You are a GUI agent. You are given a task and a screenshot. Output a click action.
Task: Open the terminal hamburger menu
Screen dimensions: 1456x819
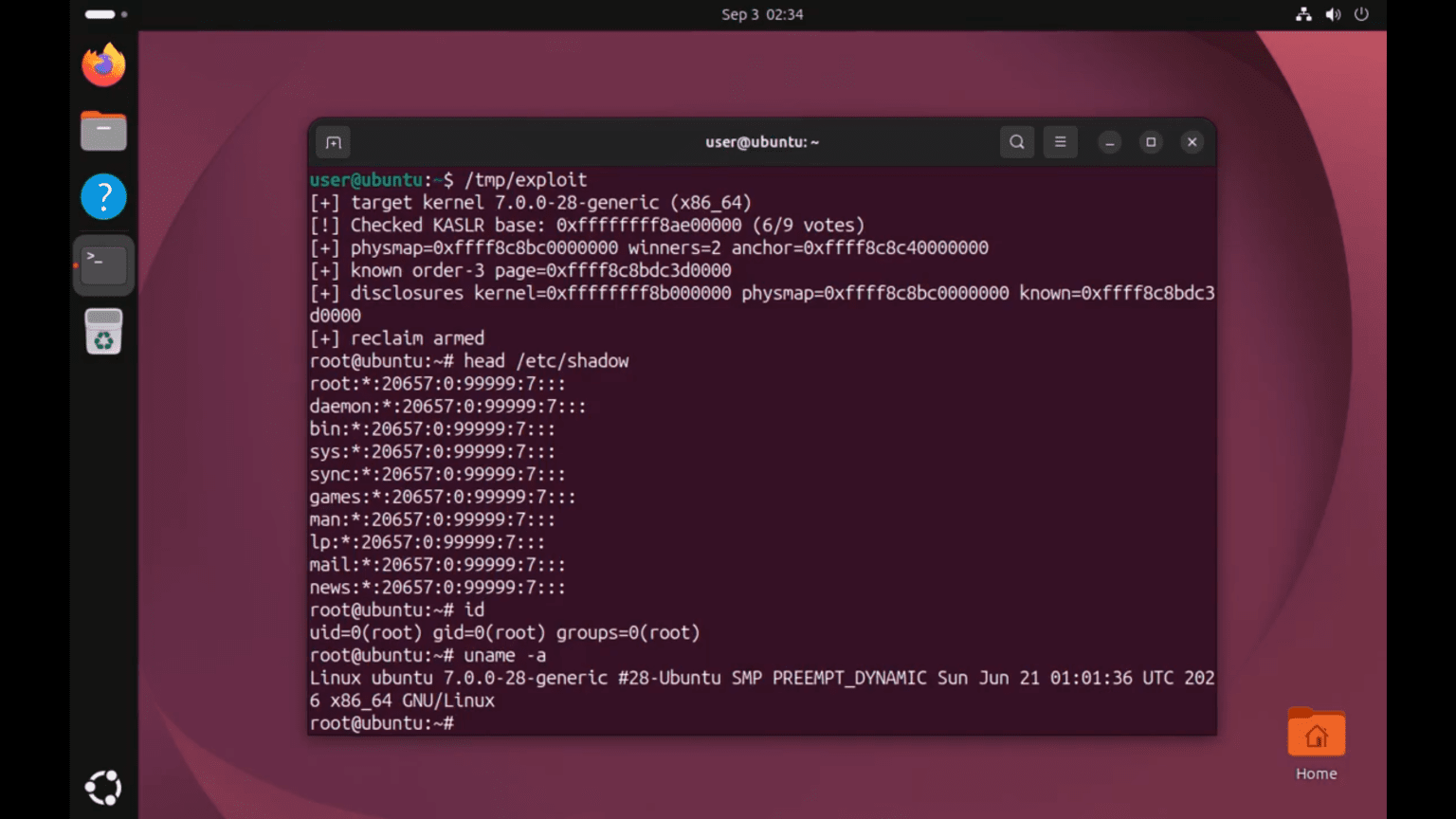point(1061,142)
